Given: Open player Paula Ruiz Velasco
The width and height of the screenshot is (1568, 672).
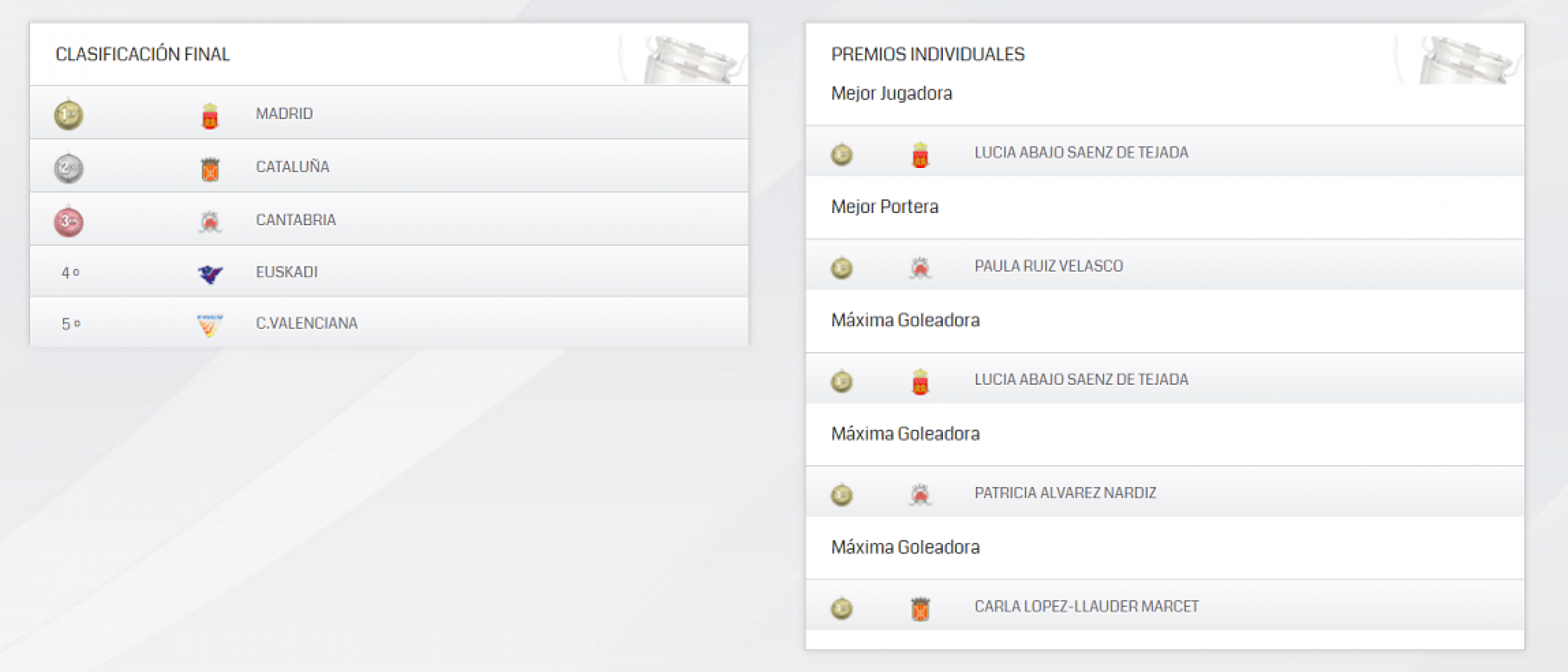Looking at the screenshot, I should point(1048,266).
